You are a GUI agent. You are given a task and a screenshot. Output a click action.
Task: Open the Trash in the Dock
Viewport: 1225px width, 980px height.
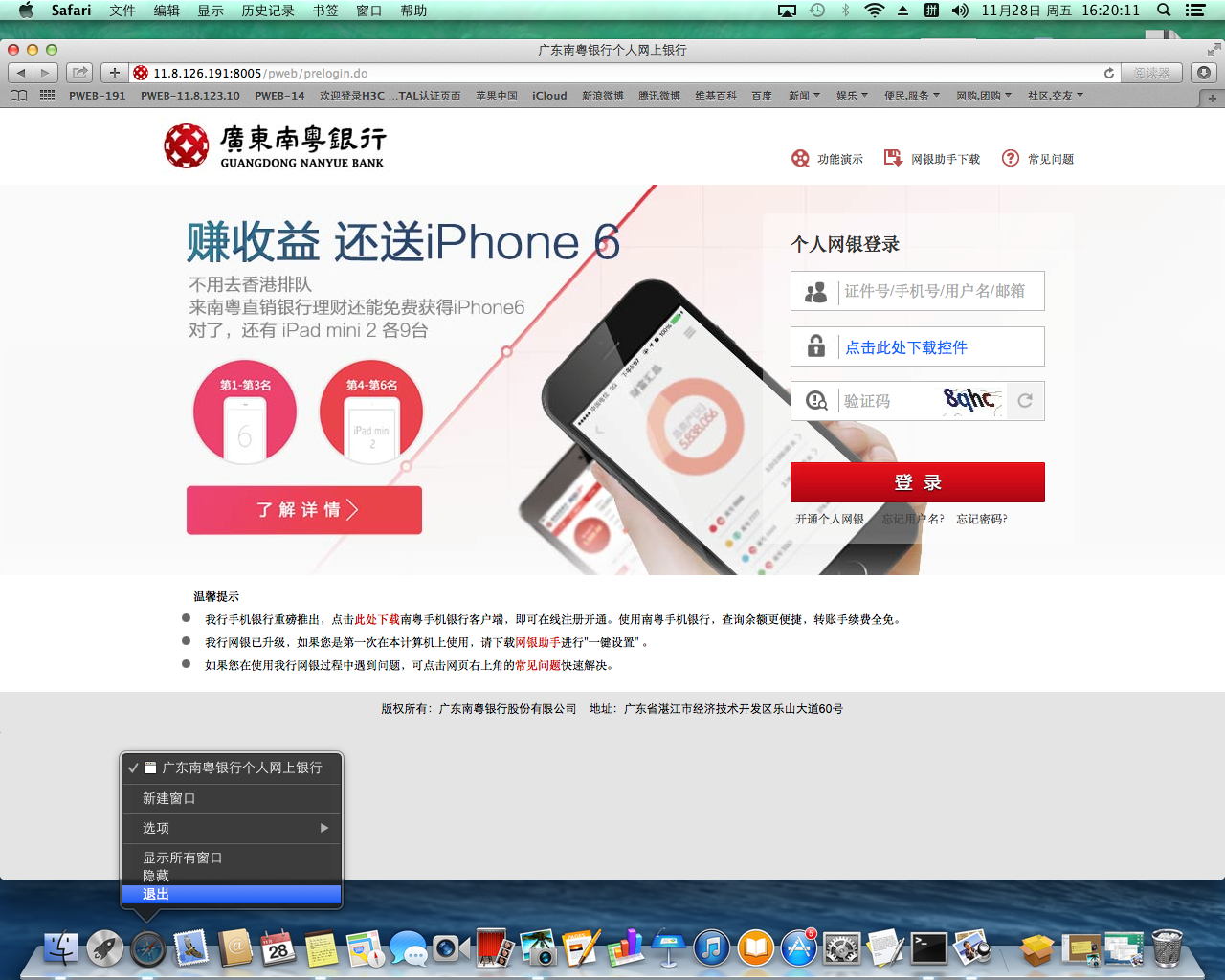click(x=1167, y=948)
